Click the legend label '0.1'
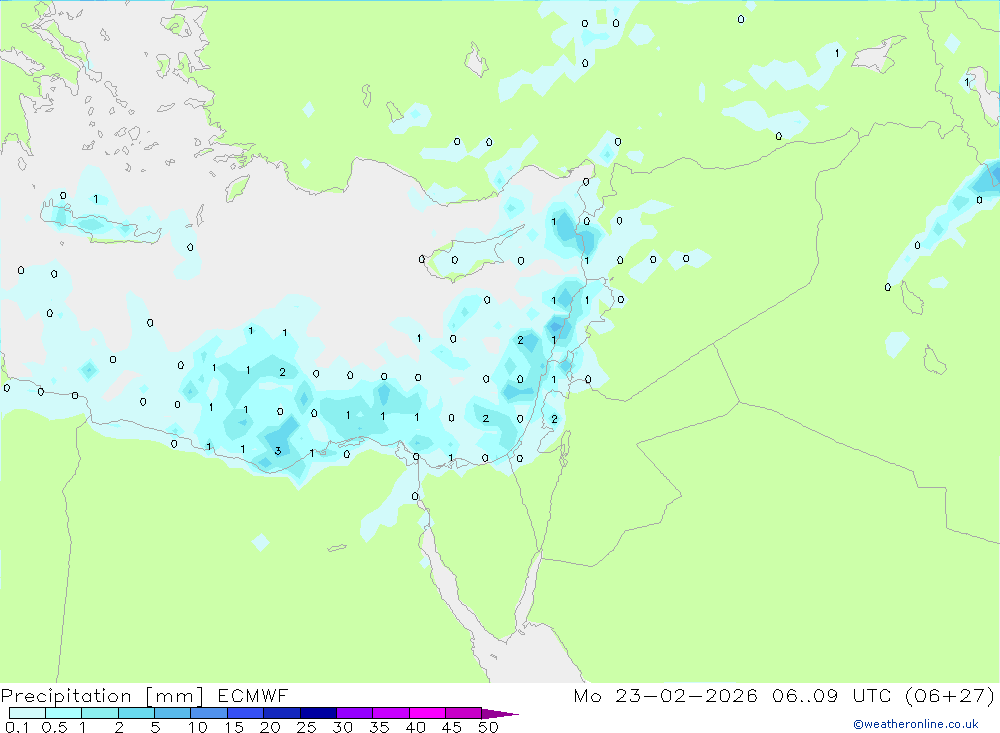This screenshot has width=1000, height=733. (x=17, y=727)
